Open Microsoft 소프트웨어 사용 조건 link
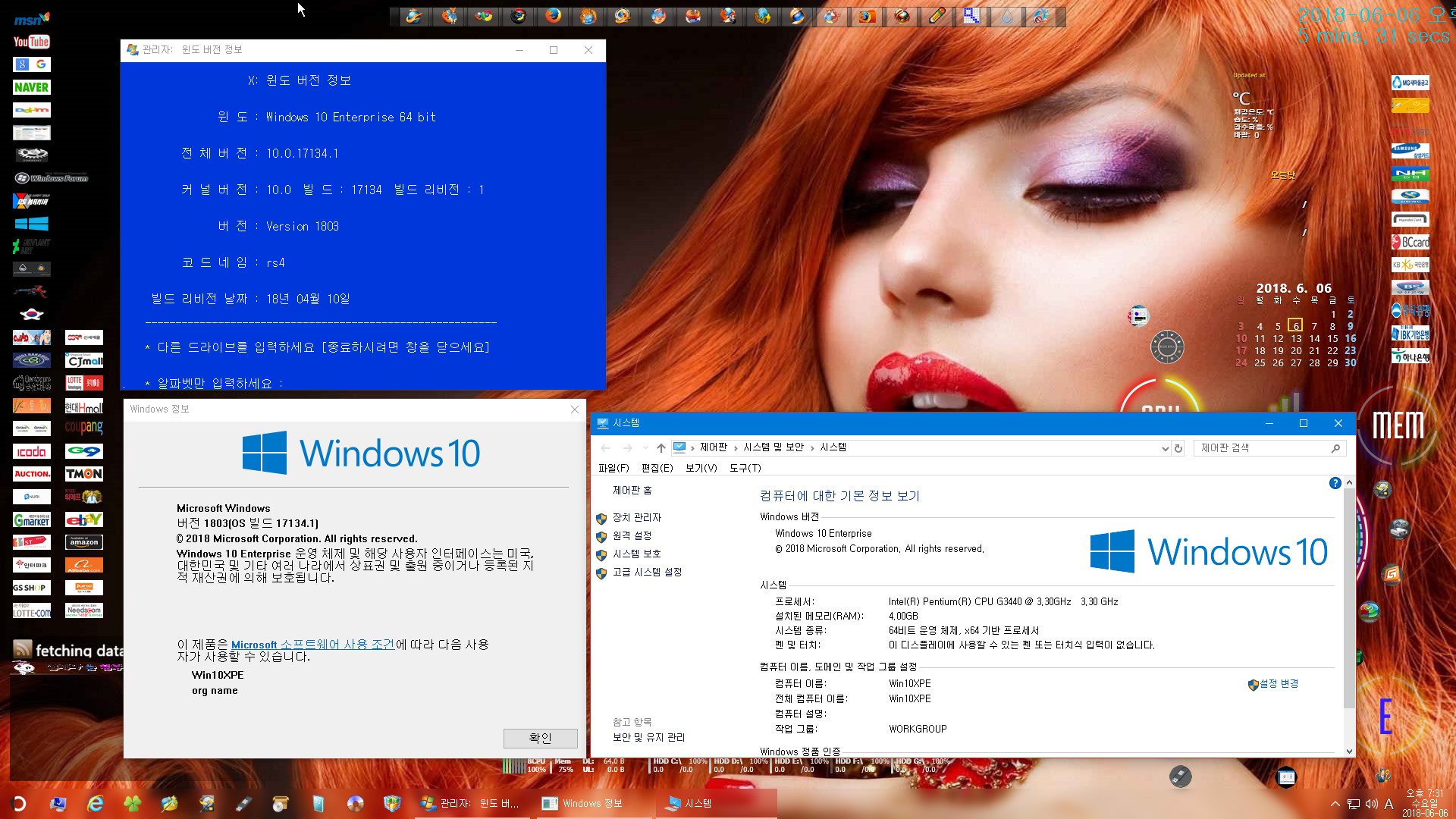Image resolution: width=1456 pixels, height=819 pixels. (312, 645)
